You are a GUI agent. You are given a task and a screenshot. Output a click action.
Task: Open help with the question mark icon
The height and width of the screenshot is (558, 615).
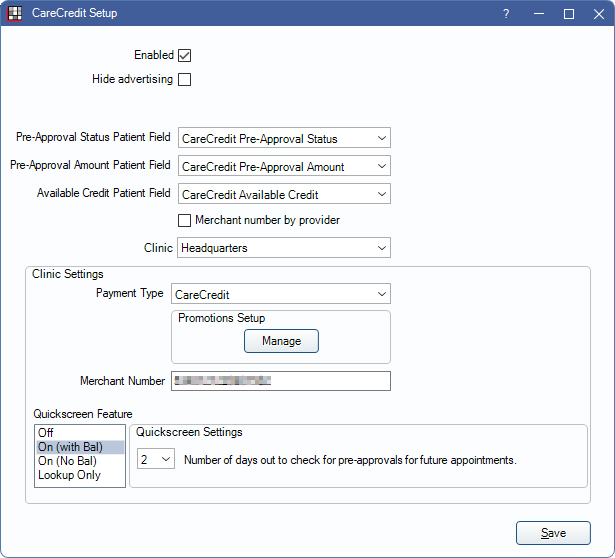(506, 14)
